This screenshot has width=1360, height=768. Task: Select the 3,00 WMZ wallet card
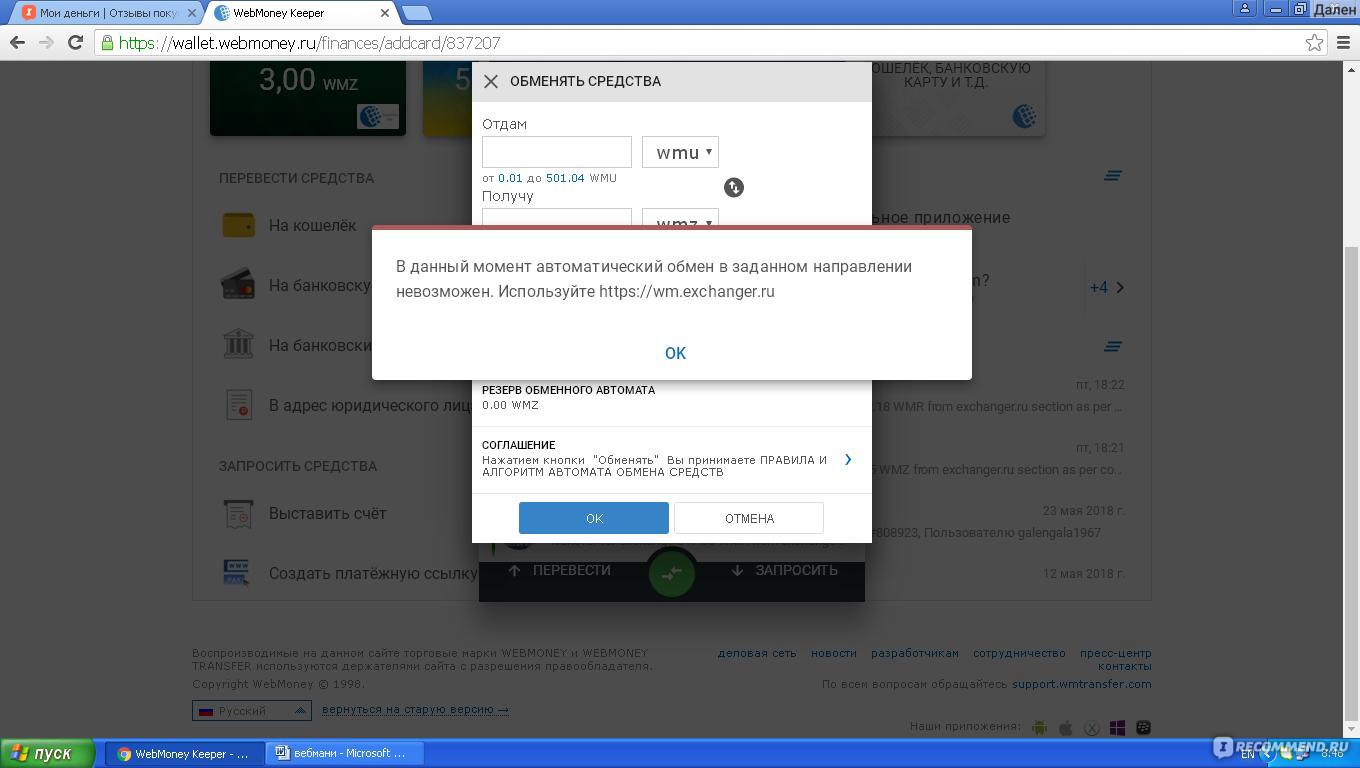(308, 98)
